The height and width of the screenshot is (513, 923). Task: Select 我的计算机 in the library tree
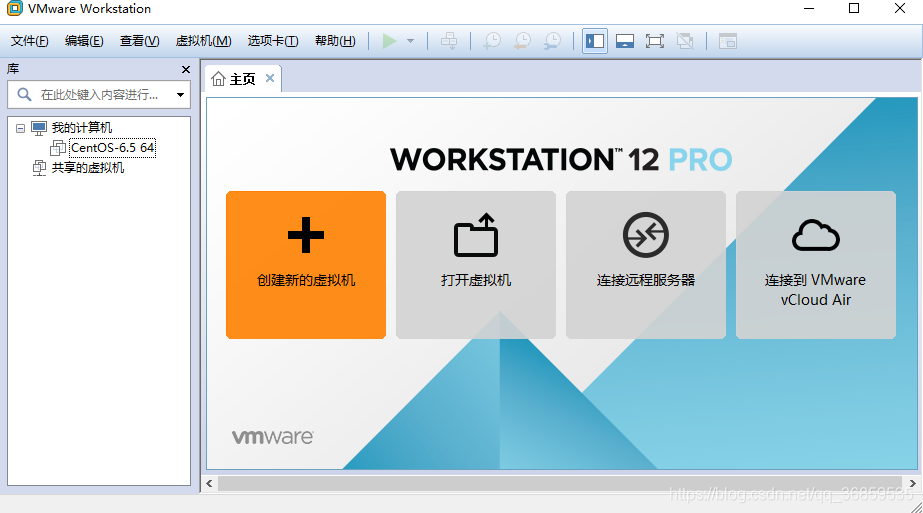click(x=81, y=128)
